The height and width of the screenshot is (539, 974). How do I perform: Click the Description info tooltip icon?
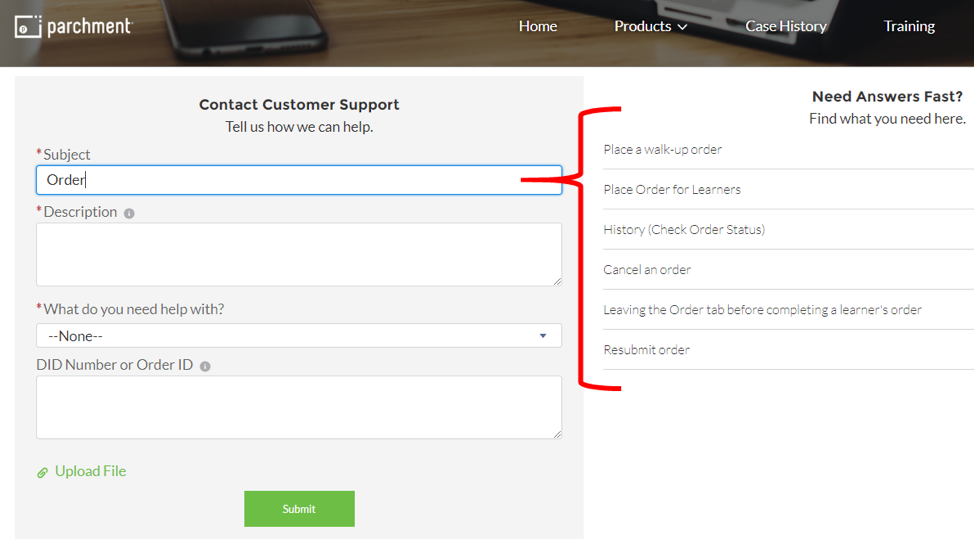pos(129,213)
